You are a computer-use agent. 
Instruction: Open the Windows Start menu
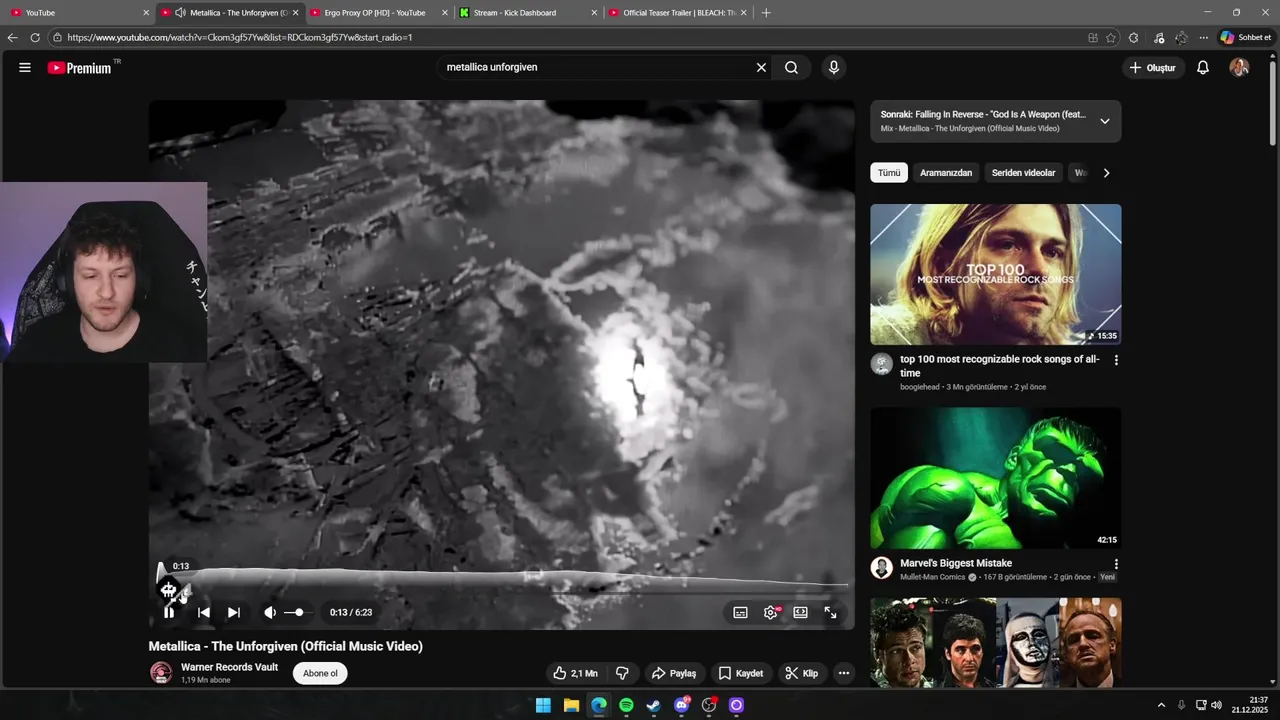543,705
